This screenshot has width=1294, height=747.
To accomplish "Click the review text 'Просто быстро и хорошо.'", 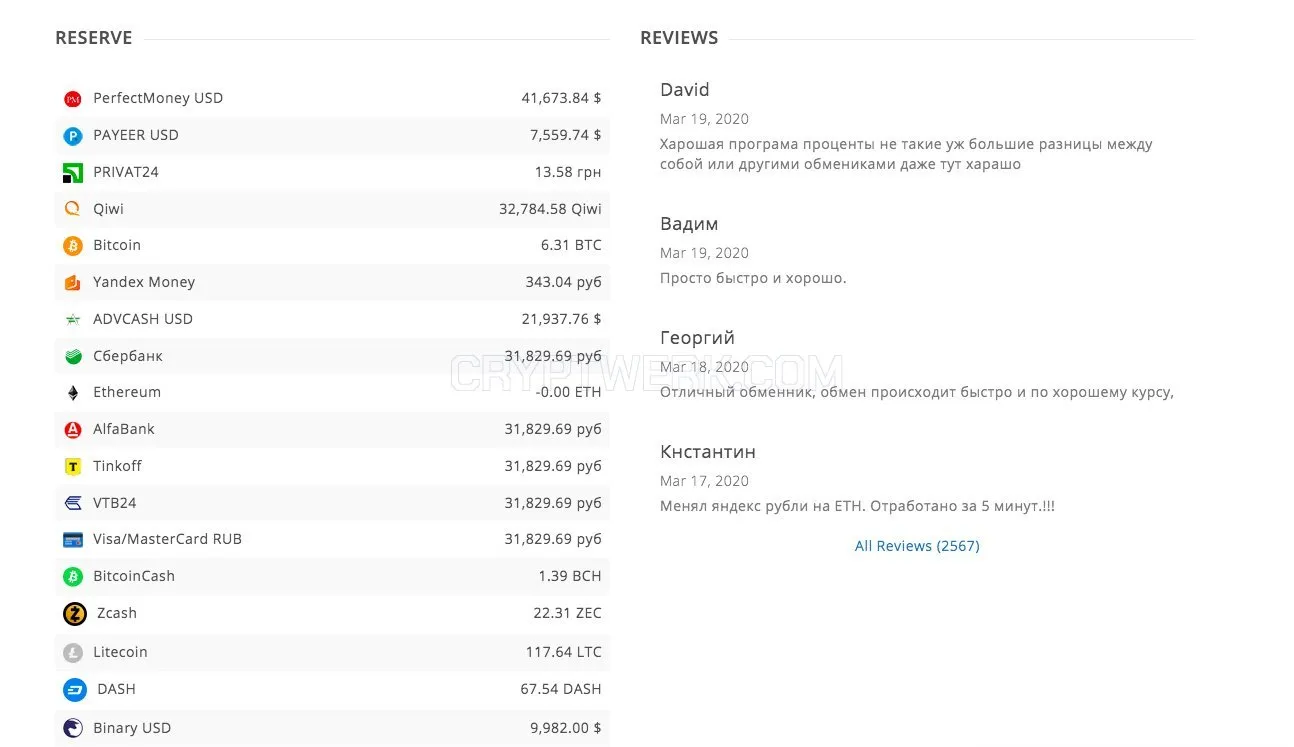I will click(x=753, y=278).
